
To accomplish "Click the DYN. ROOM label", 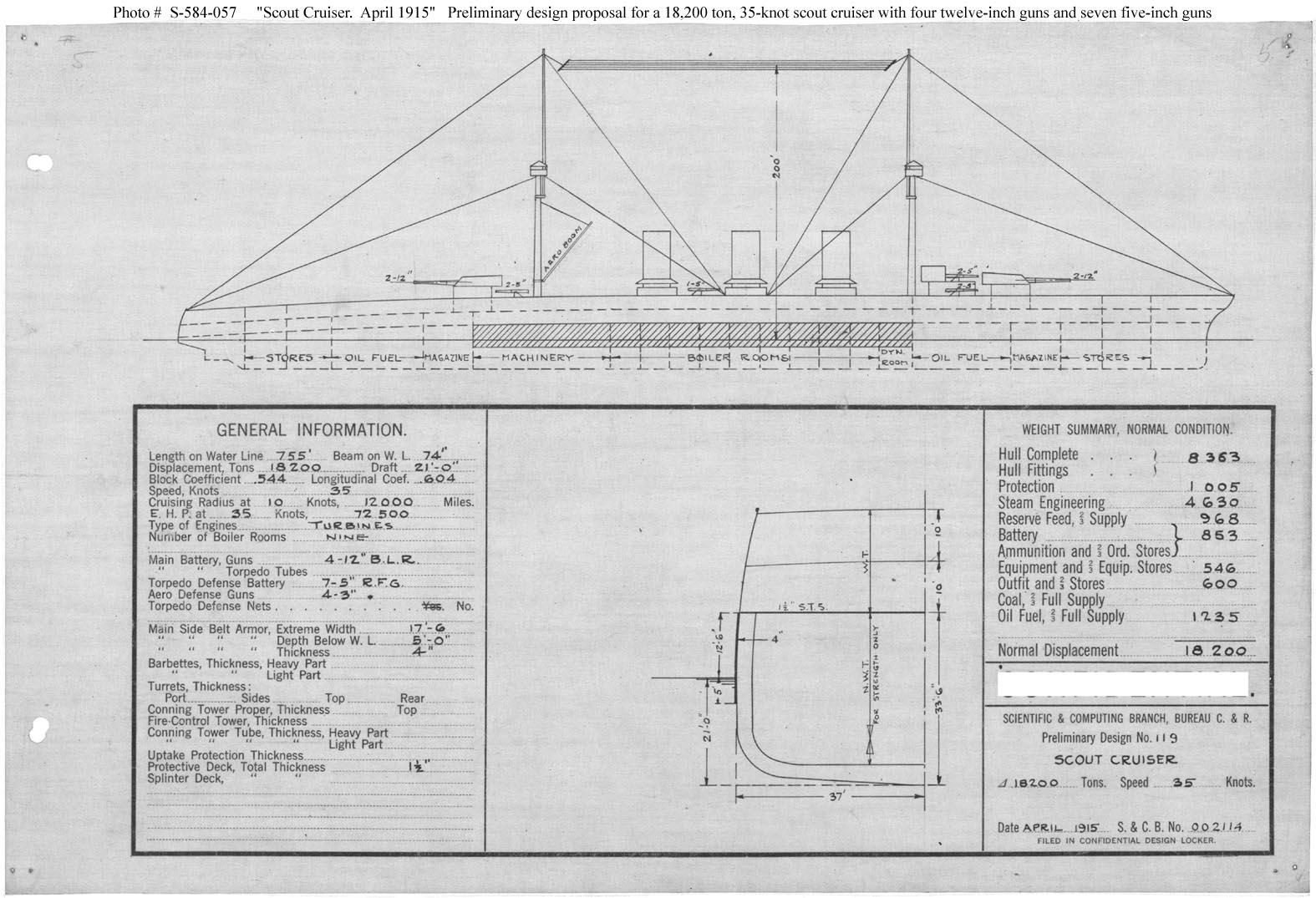I will pos(893,358).
